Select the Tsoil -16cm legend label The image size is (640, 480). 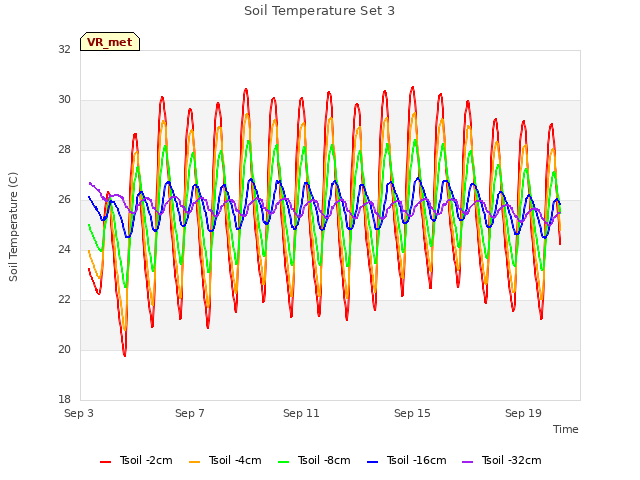click(416, 460)
